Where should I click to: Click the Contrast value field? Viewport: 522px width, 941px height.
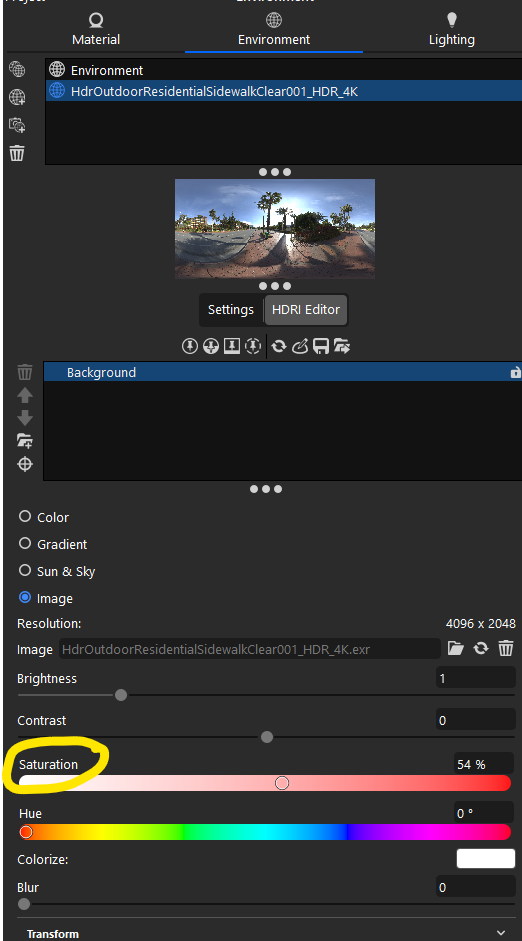[475, 720]
